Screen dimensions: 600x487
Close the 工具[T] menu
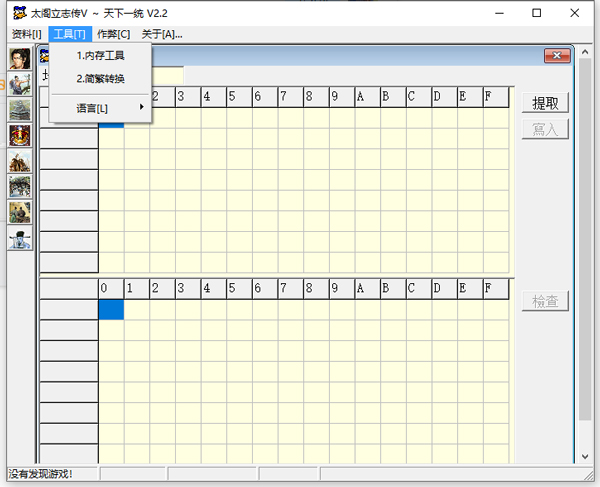click(70, 34)
